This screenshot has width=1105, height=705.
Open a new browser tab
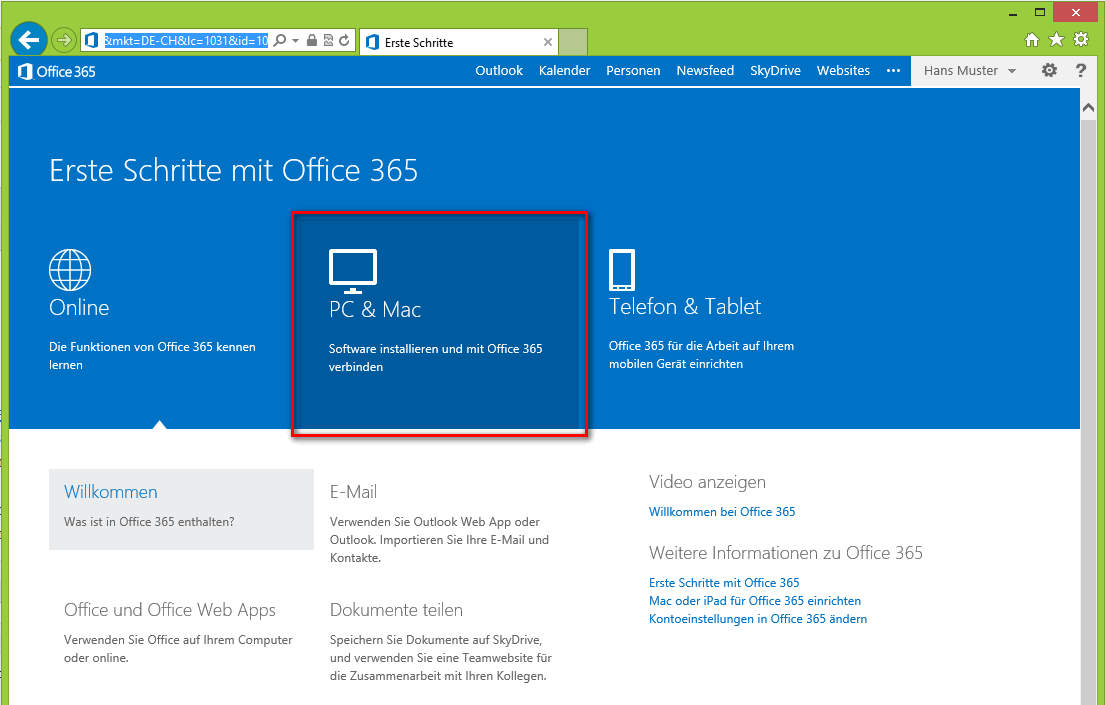573,42
